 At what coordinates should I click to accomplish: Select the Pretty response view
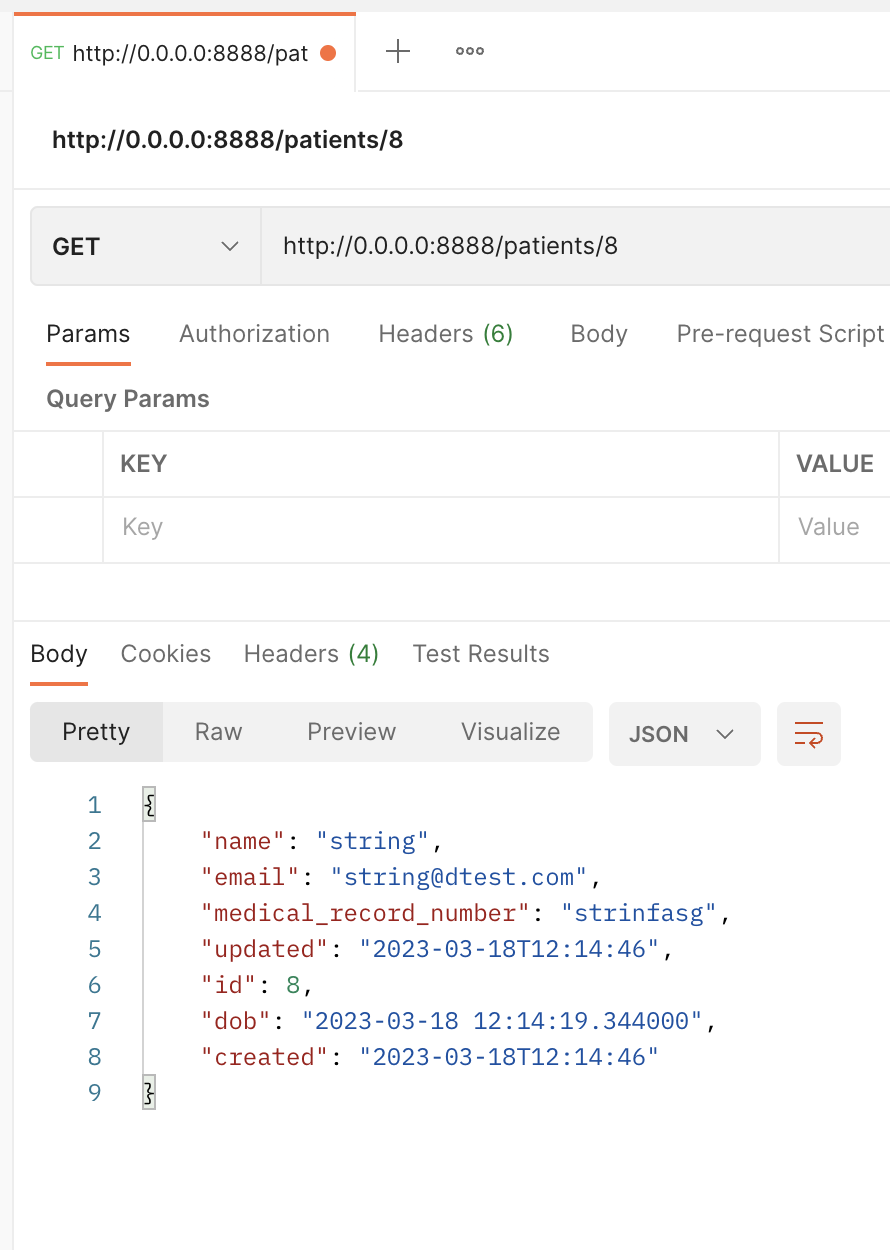(96, 732)
